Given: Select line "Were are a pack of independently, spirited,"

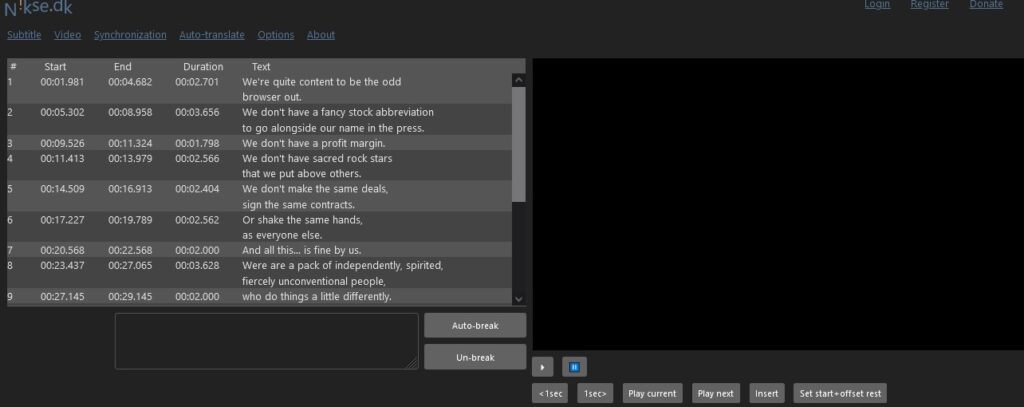Looking at the screenshot, I should pyautogui.click(x=343, y=265).
